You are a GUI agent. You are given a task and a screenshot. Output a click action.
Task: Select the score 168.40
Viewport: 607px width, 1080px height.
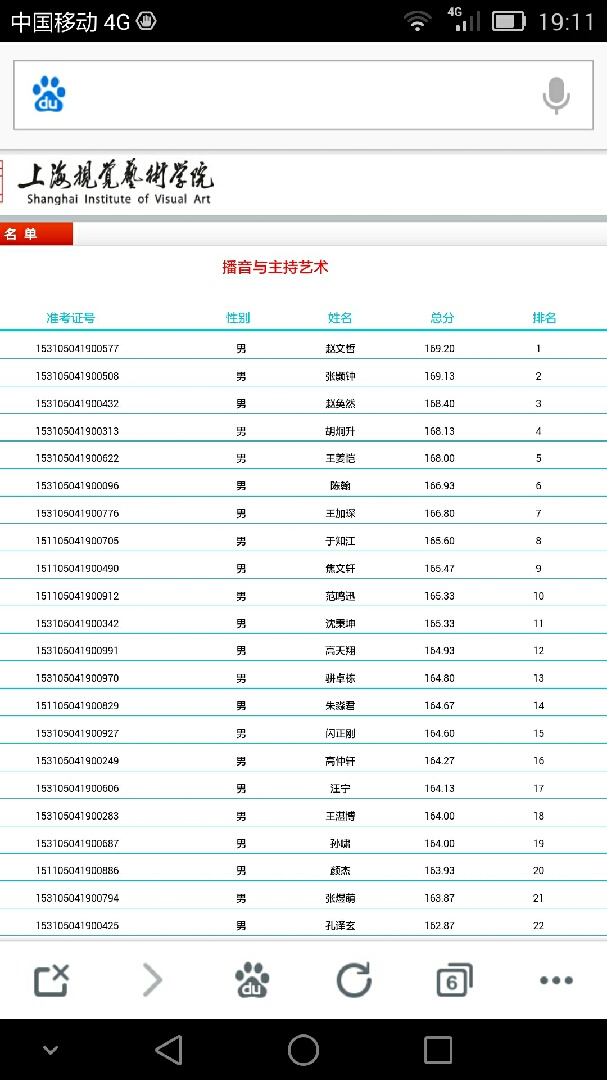tap(440, 403)
